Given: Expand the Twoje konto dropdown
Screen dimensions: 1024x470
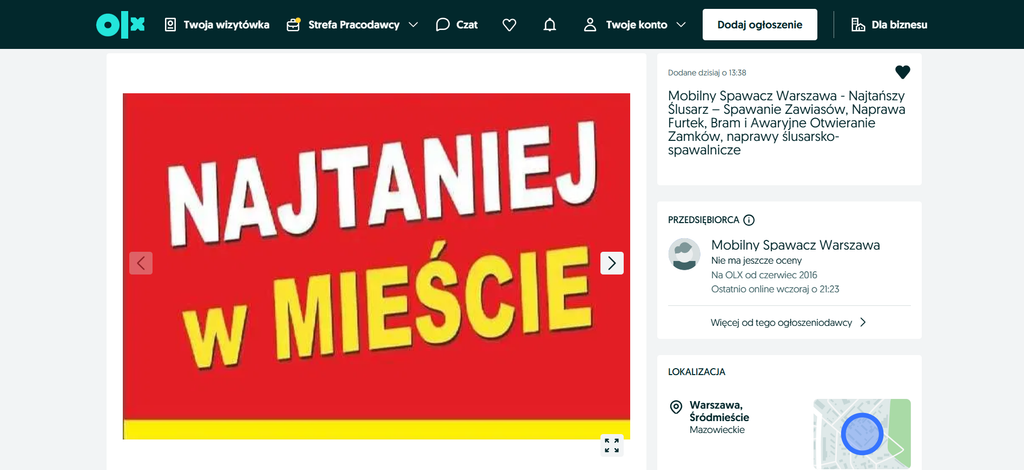Looking at the screenshot, I should coord(634,25).
